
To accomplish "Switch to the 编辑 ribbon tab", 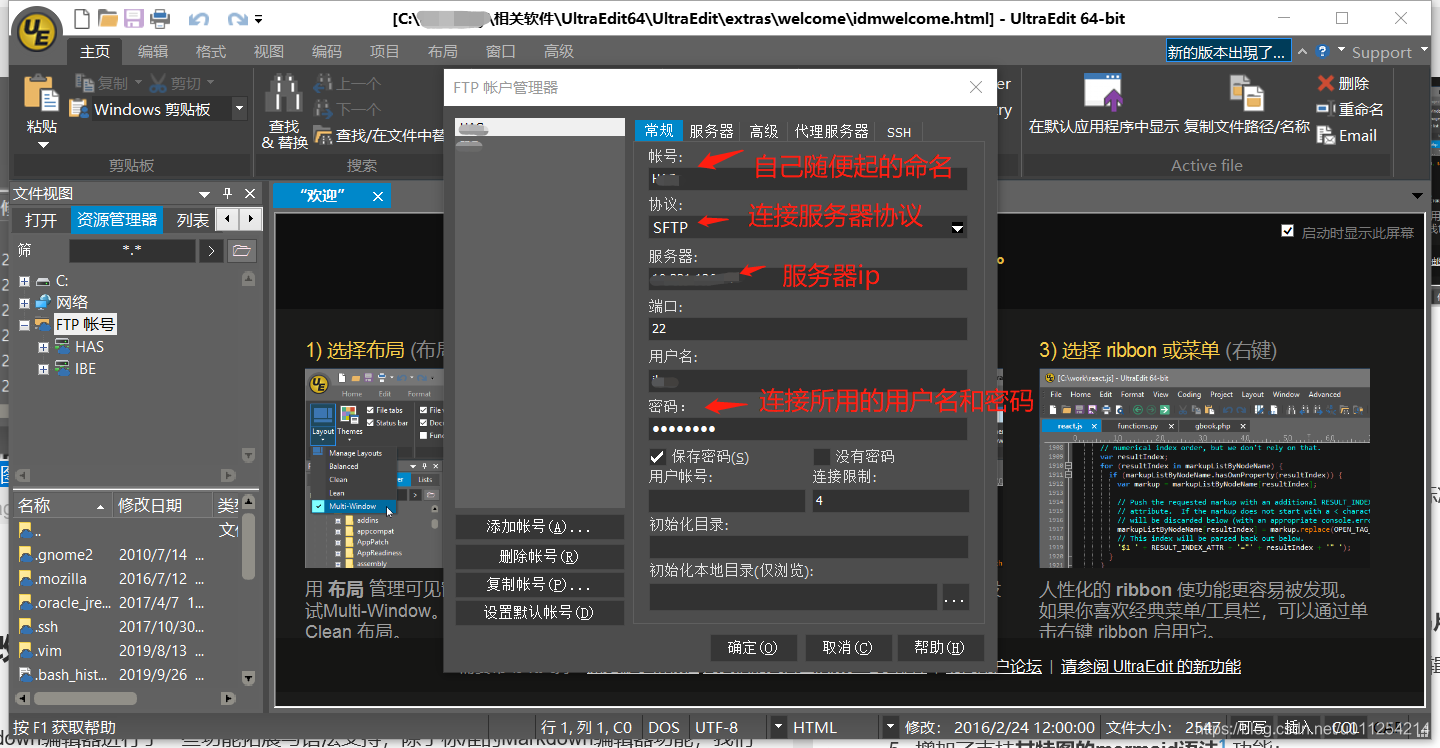I will point(153,51).
